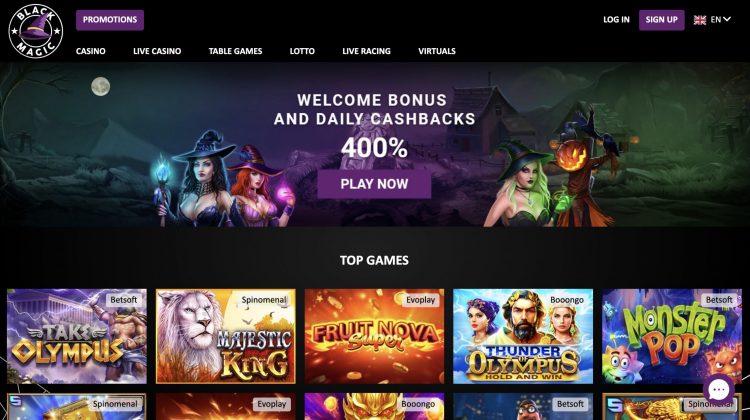Open the Thunder of Olympus game
Image resolution: width=750 pixels, height=420 pixels.
523,336
